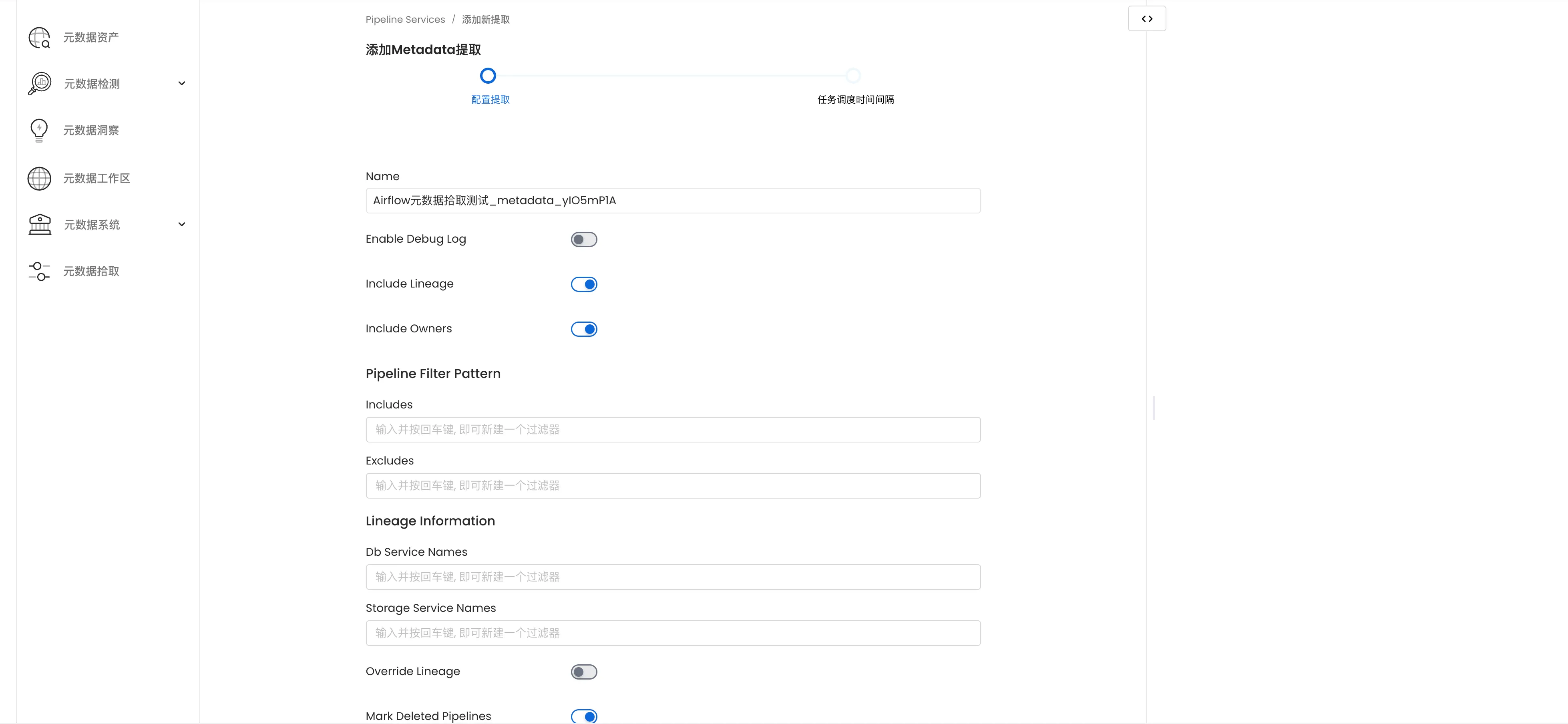Open 元数据洞察 sidebar menu item

pos(91,130)
